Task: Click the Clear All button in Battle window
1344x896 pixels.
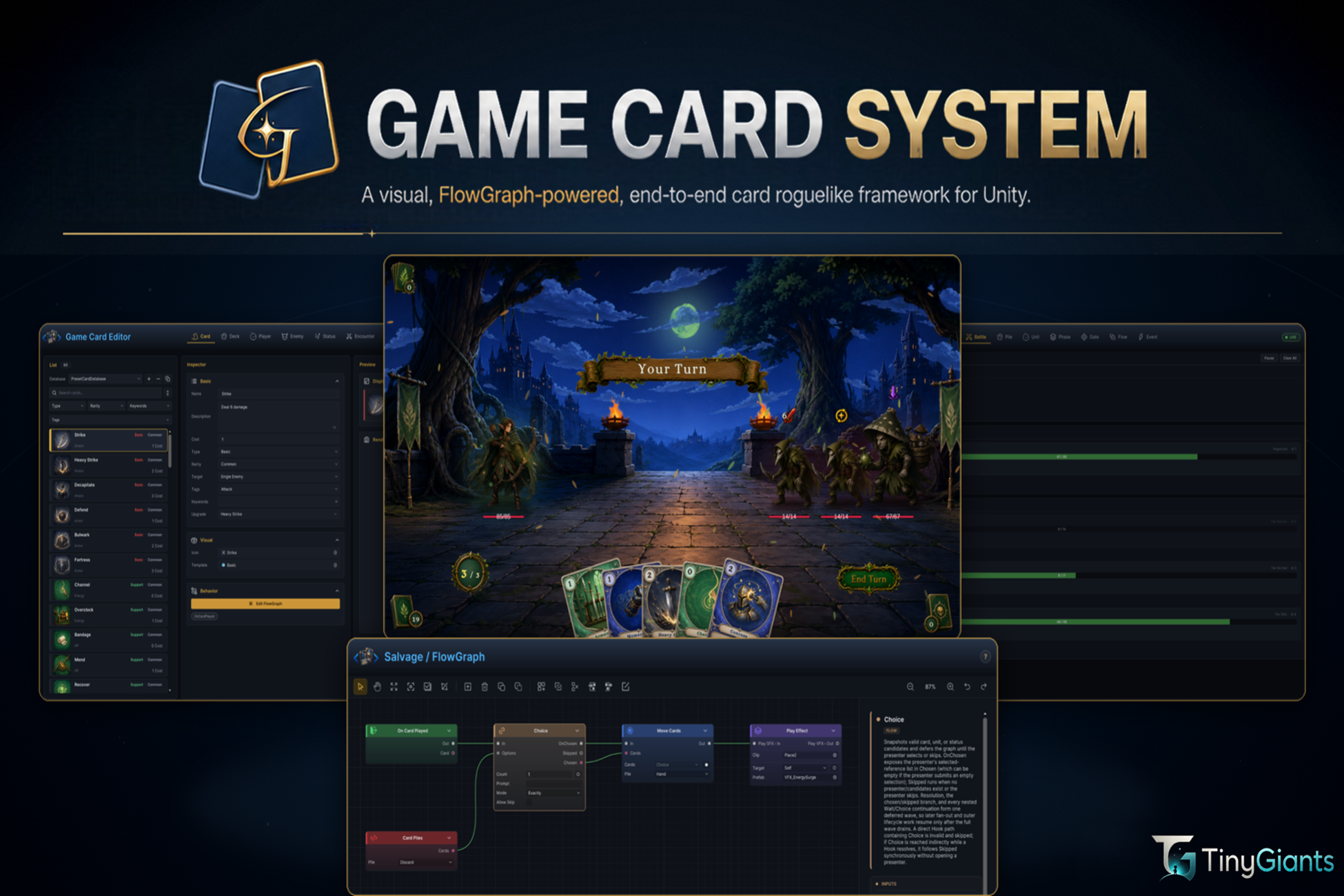Action: pyautogui.click(x=1290, y=358)
